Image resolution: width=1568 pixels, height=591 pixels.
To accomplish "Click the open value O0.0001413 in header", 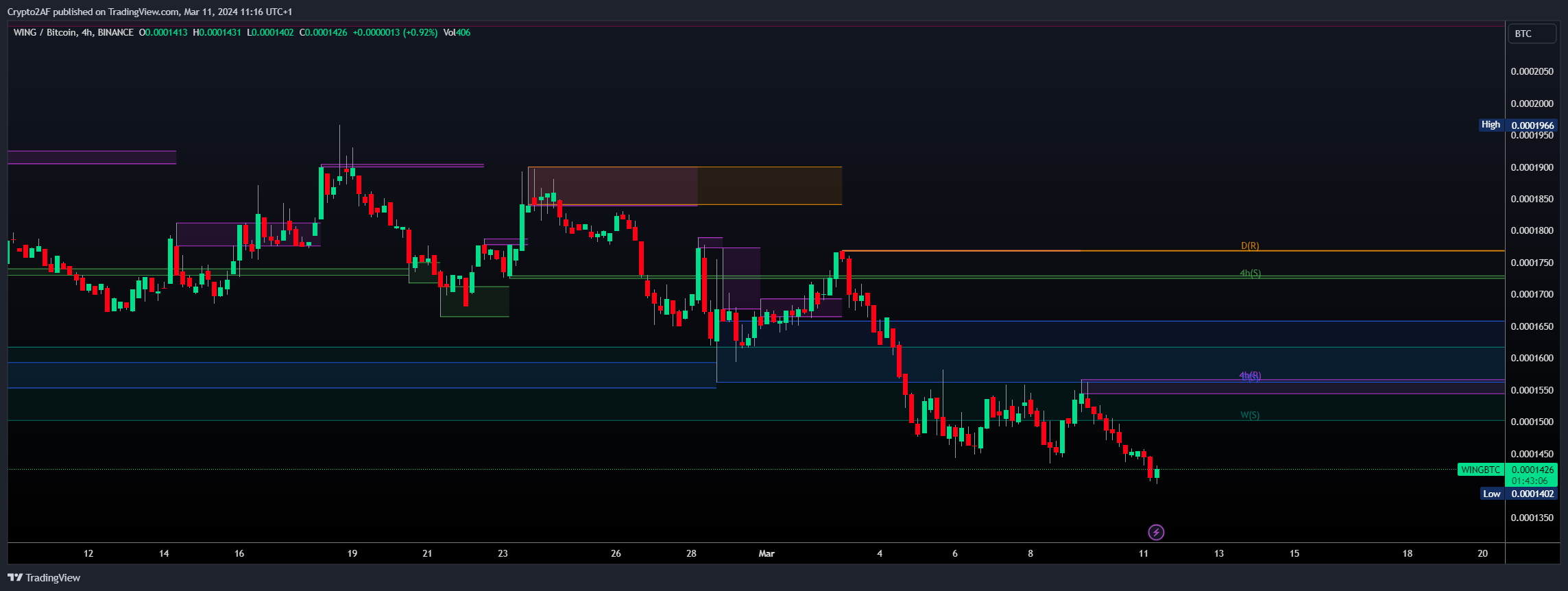I will point(163,32).
